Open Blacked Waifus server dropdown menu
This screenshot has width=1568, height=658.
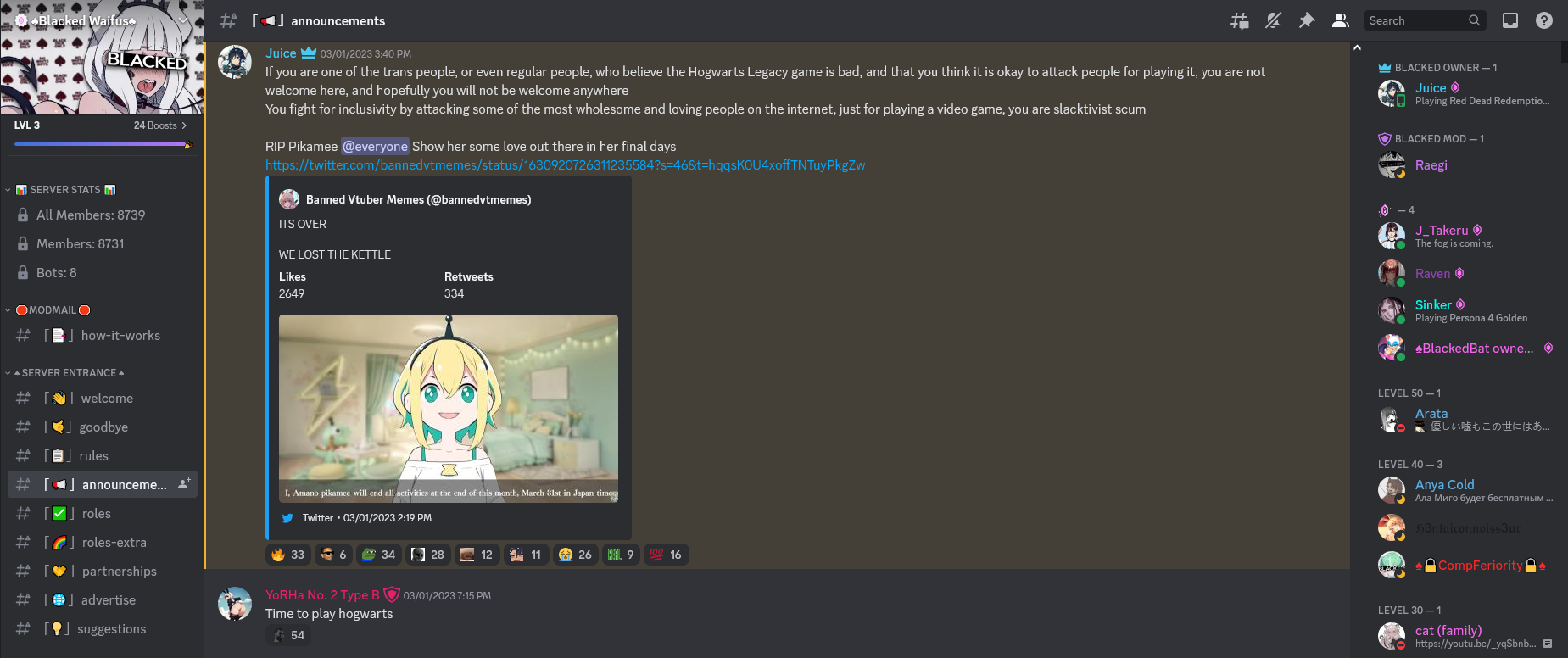pos(102,20)
